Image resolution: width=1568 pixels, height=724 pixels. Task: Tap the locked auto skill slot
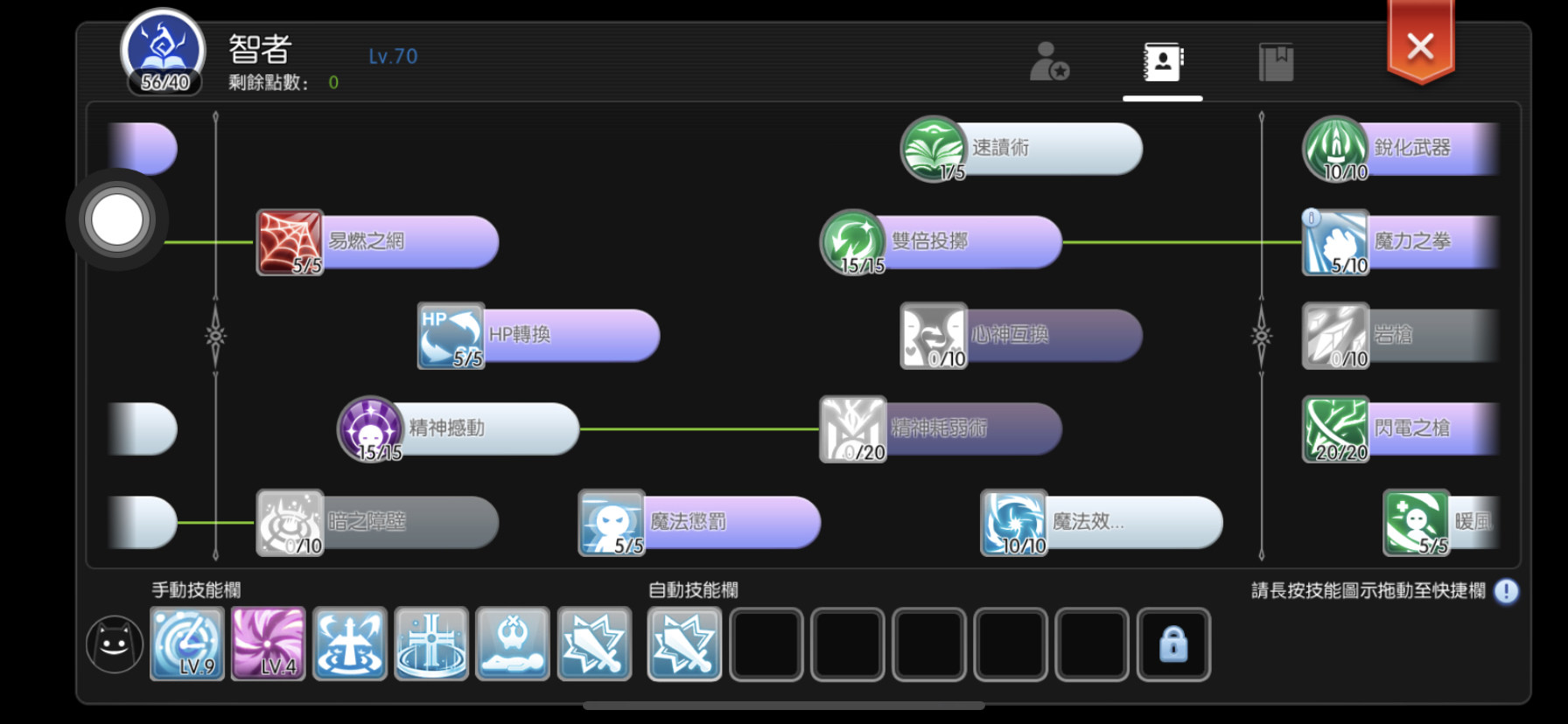pyautogui.click(x=1173, y=644)
